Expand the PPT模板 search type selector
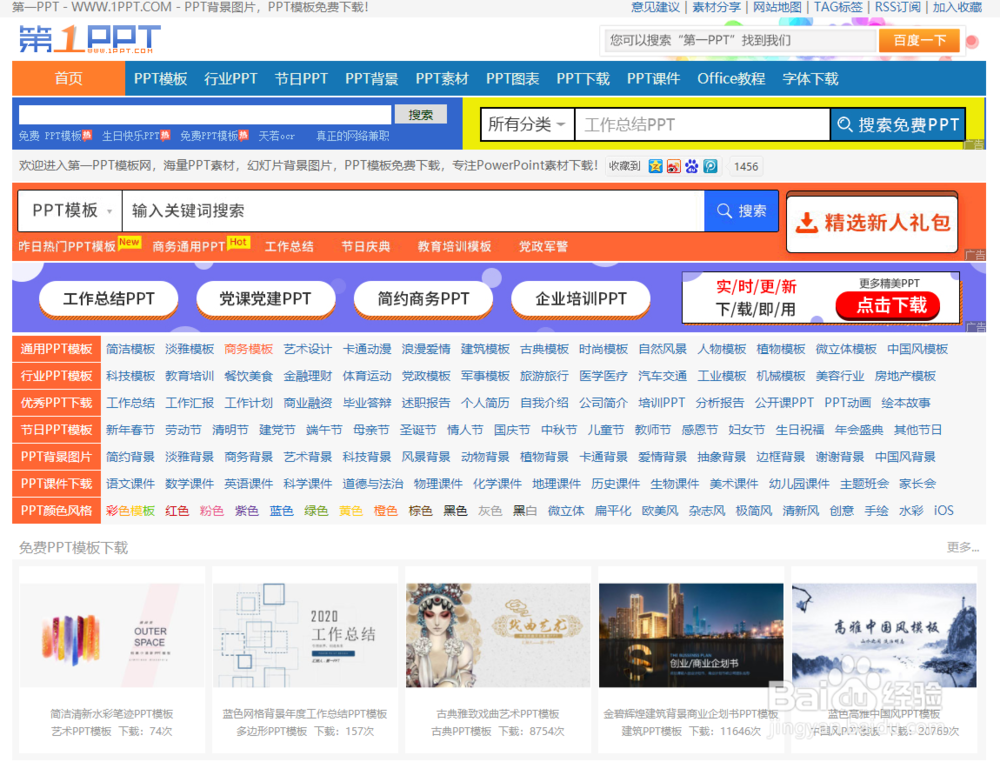 68,211
